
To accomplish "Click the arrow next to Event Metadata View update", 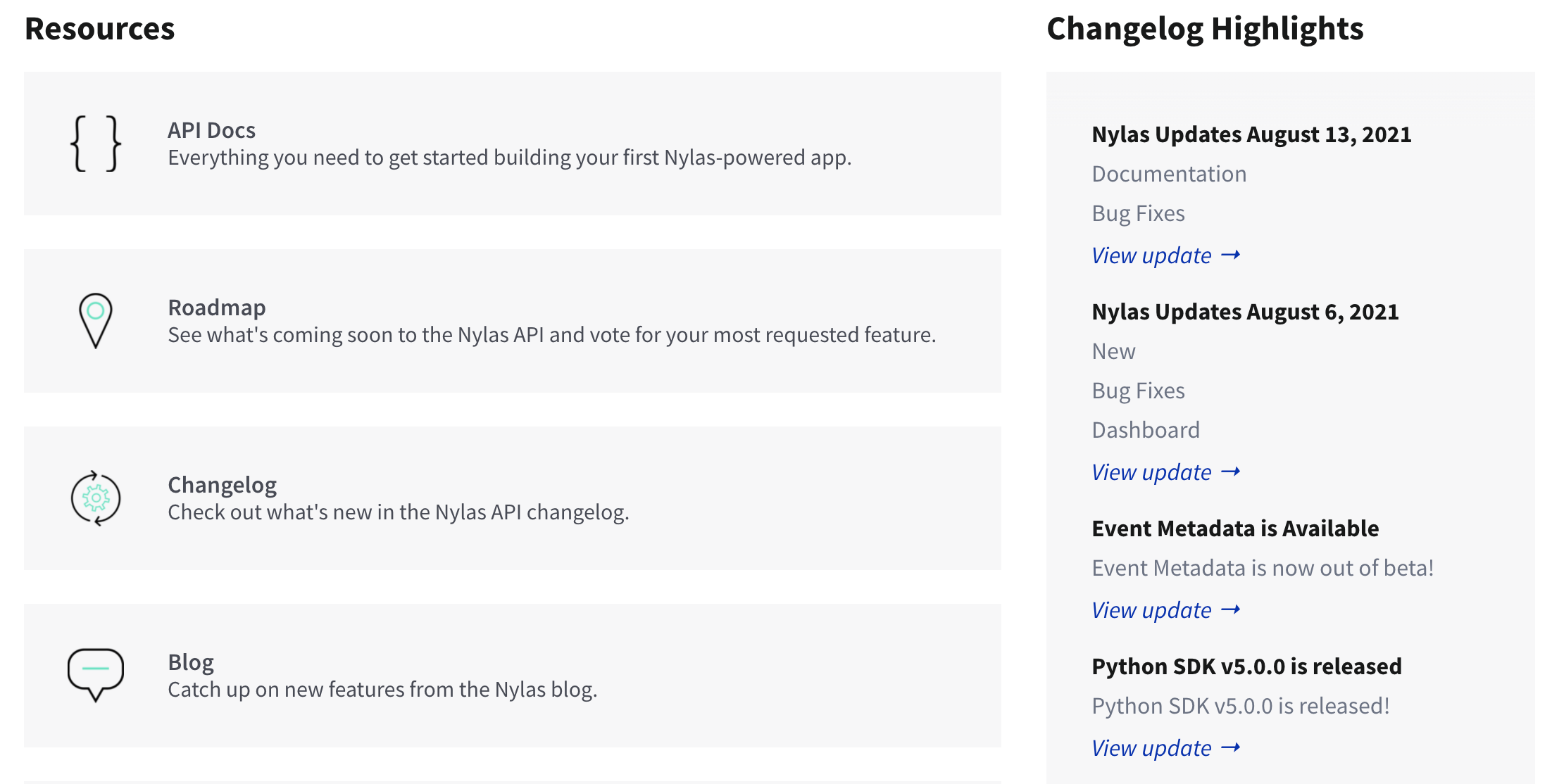I will pyautogui.click(x=1231, y=609).
